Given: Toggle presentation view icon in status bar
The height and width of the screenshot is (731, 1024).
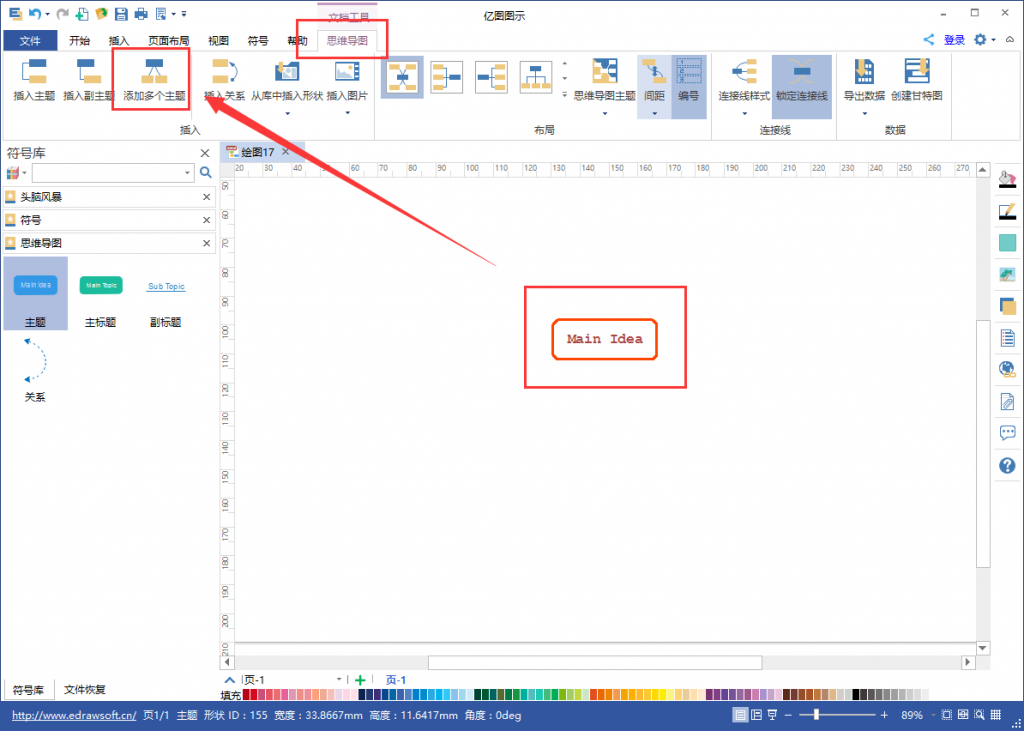Looking at the screenshot, I should tap(773, 715).
